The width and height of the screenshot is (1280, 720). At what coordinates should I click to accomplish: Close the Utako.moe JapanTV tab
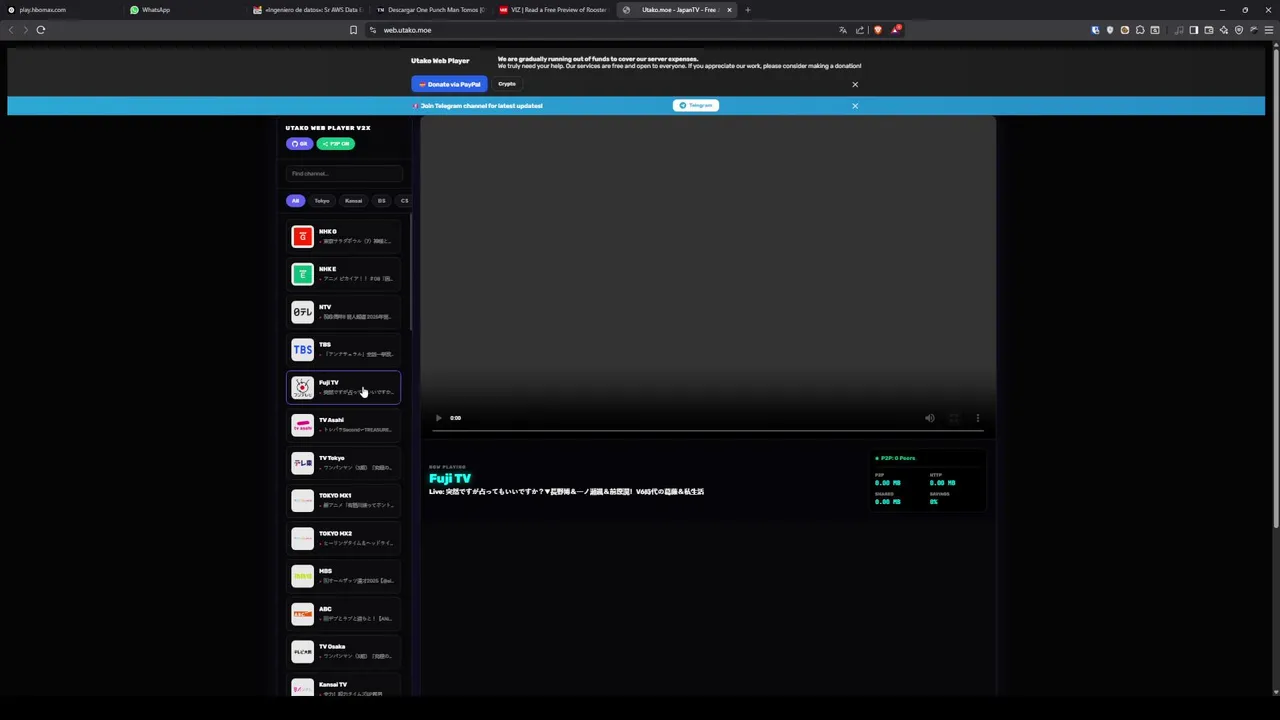[729, 10]
